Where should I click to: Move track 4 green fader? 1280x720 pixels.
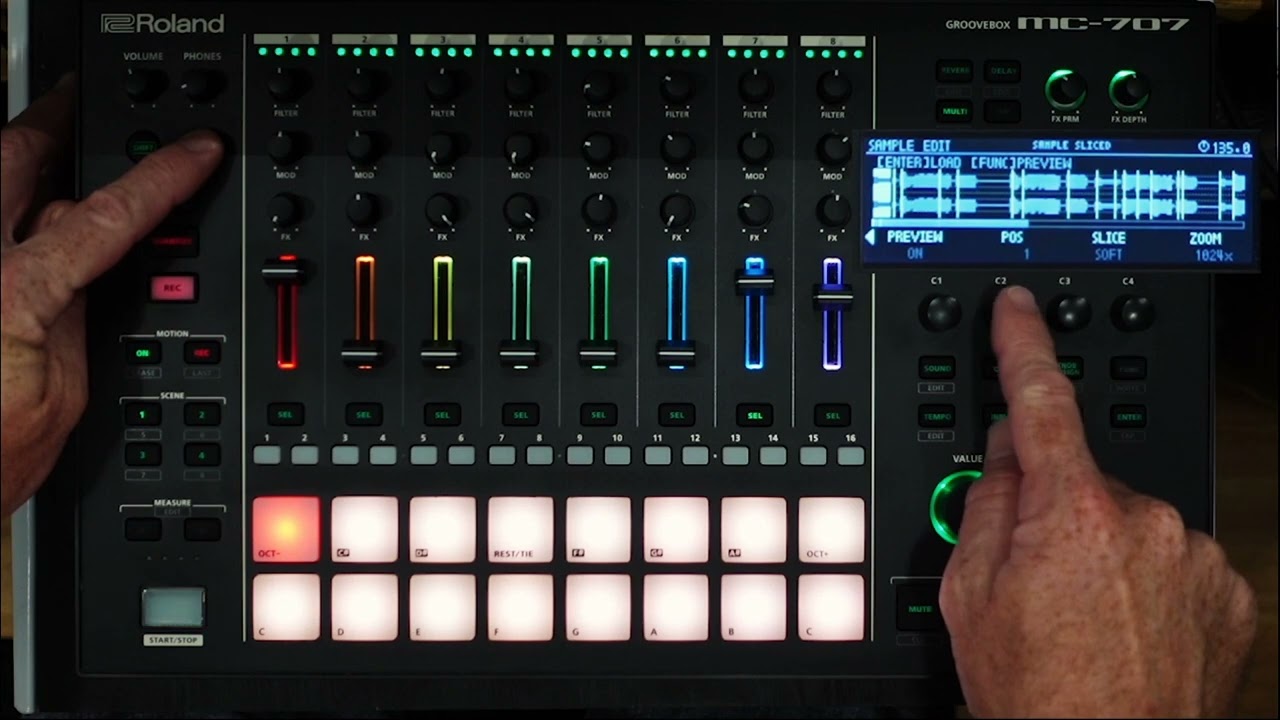tap(520, 353)
